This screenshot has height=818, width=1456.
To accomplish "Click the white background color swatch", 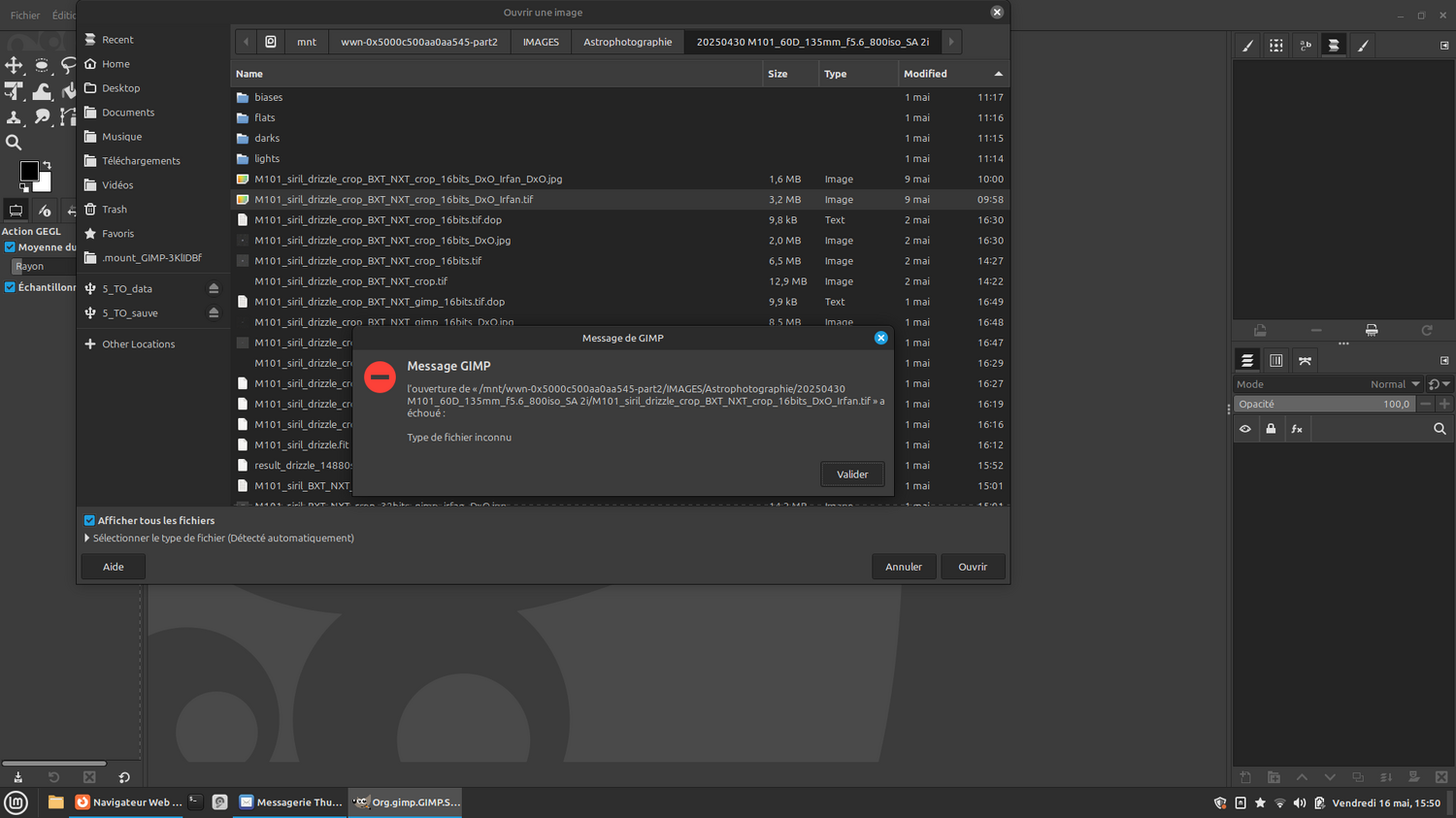I will [x=43, y=184].
